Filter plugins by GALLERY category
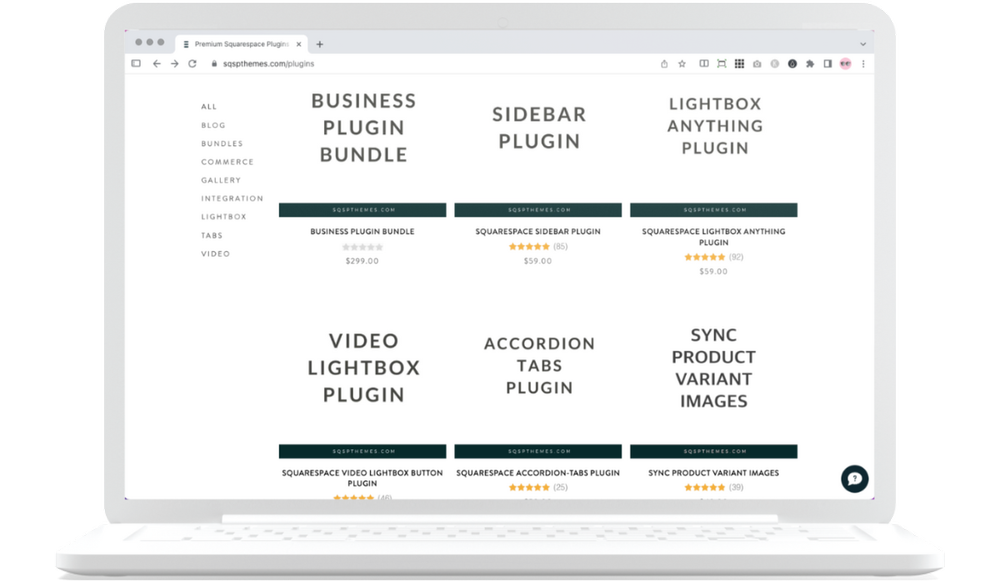Image resolution: width=1000 pixels, height=582 pixels. (221, 180)
